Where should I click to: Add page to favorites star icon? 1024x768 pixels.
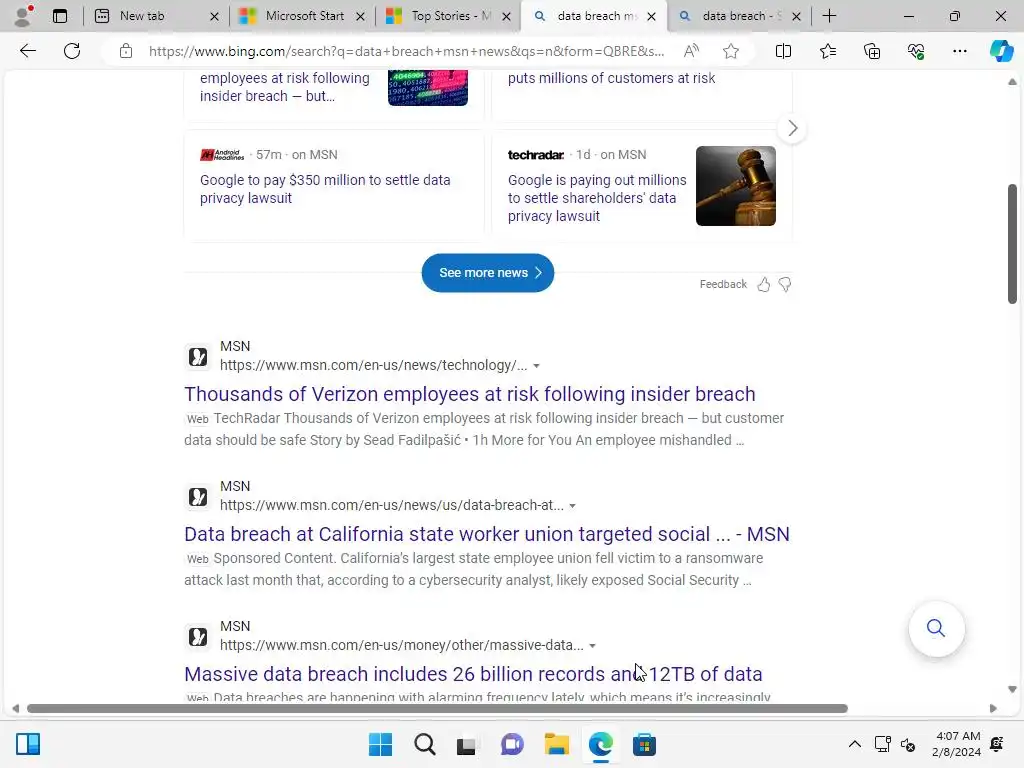[731, 51]
